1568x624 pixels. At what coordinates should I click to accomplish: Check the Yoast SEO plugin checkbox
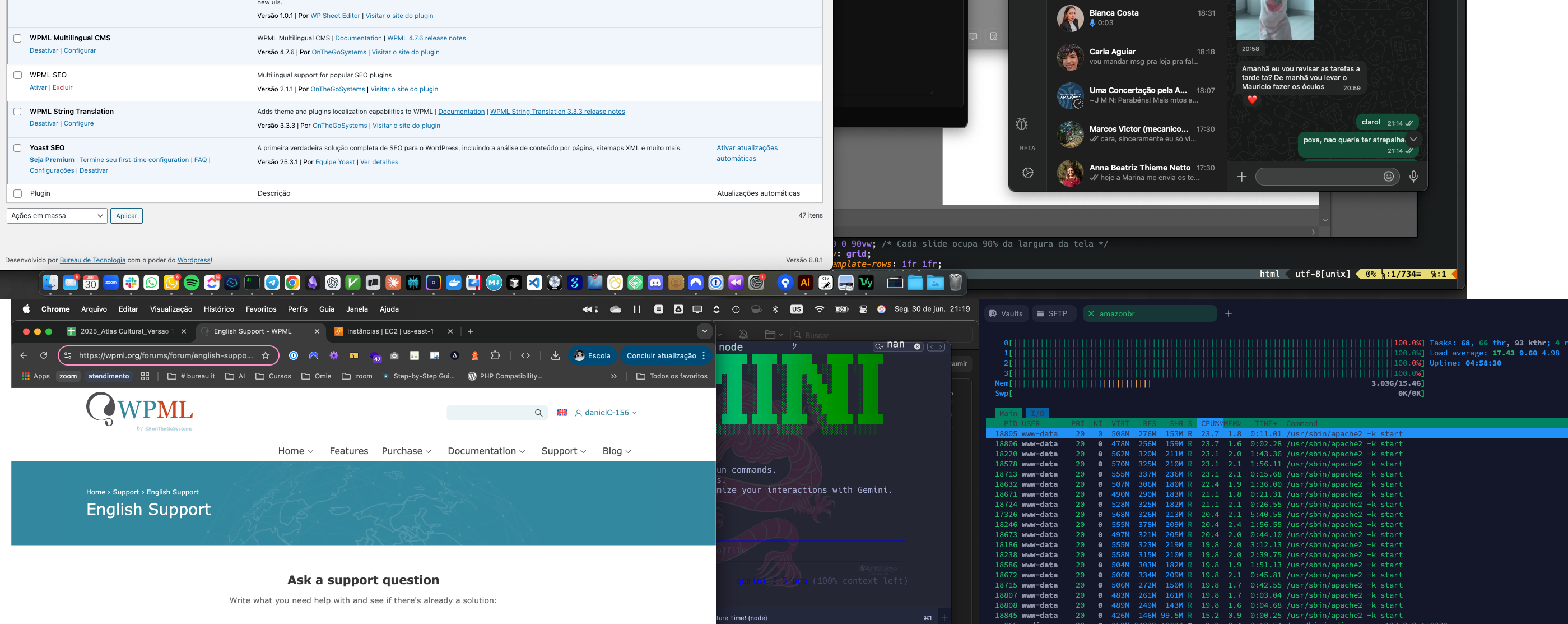(18, 148)
